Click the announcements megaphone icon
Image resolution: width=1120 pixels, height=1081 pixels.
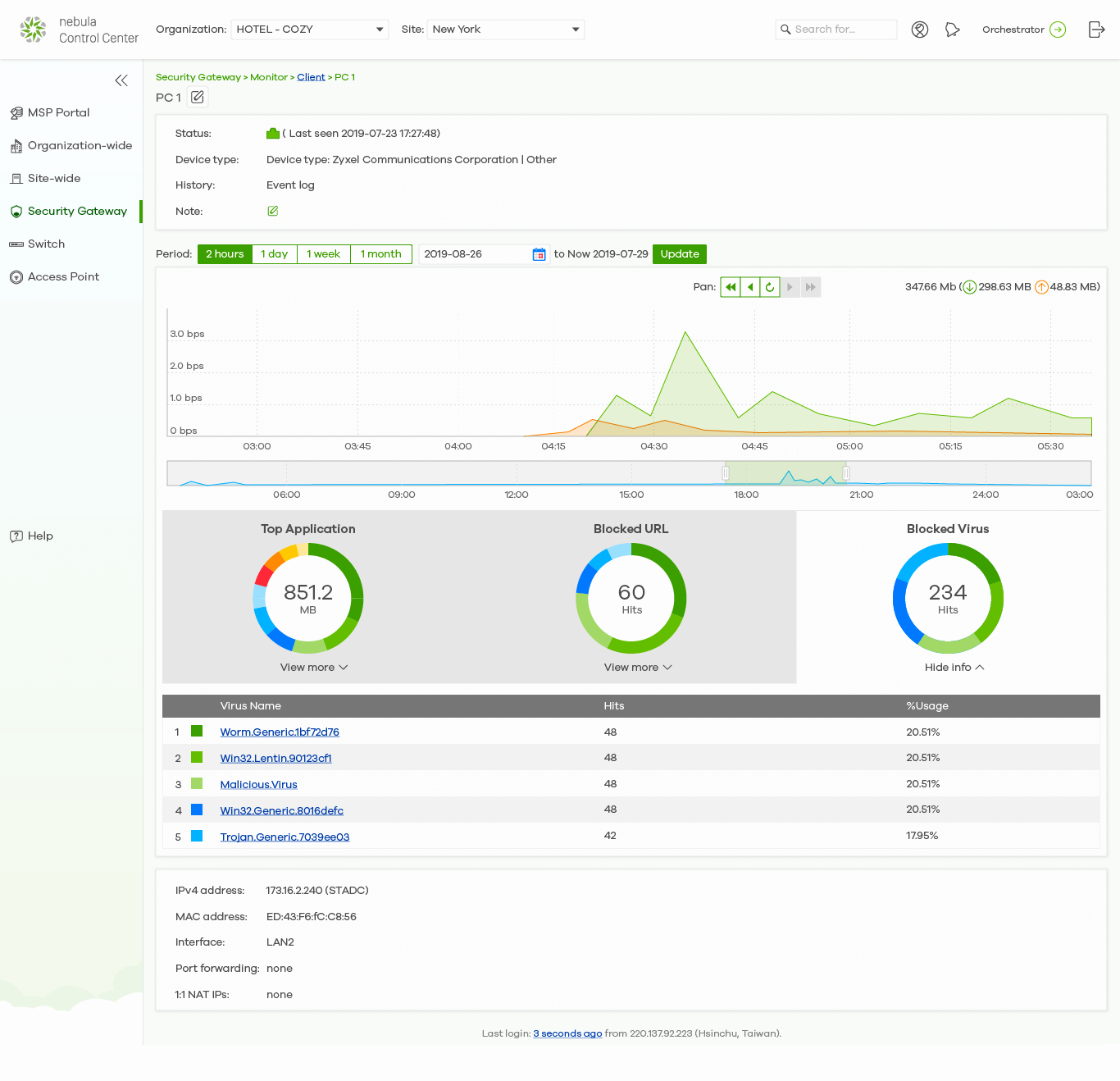point(952,30)
